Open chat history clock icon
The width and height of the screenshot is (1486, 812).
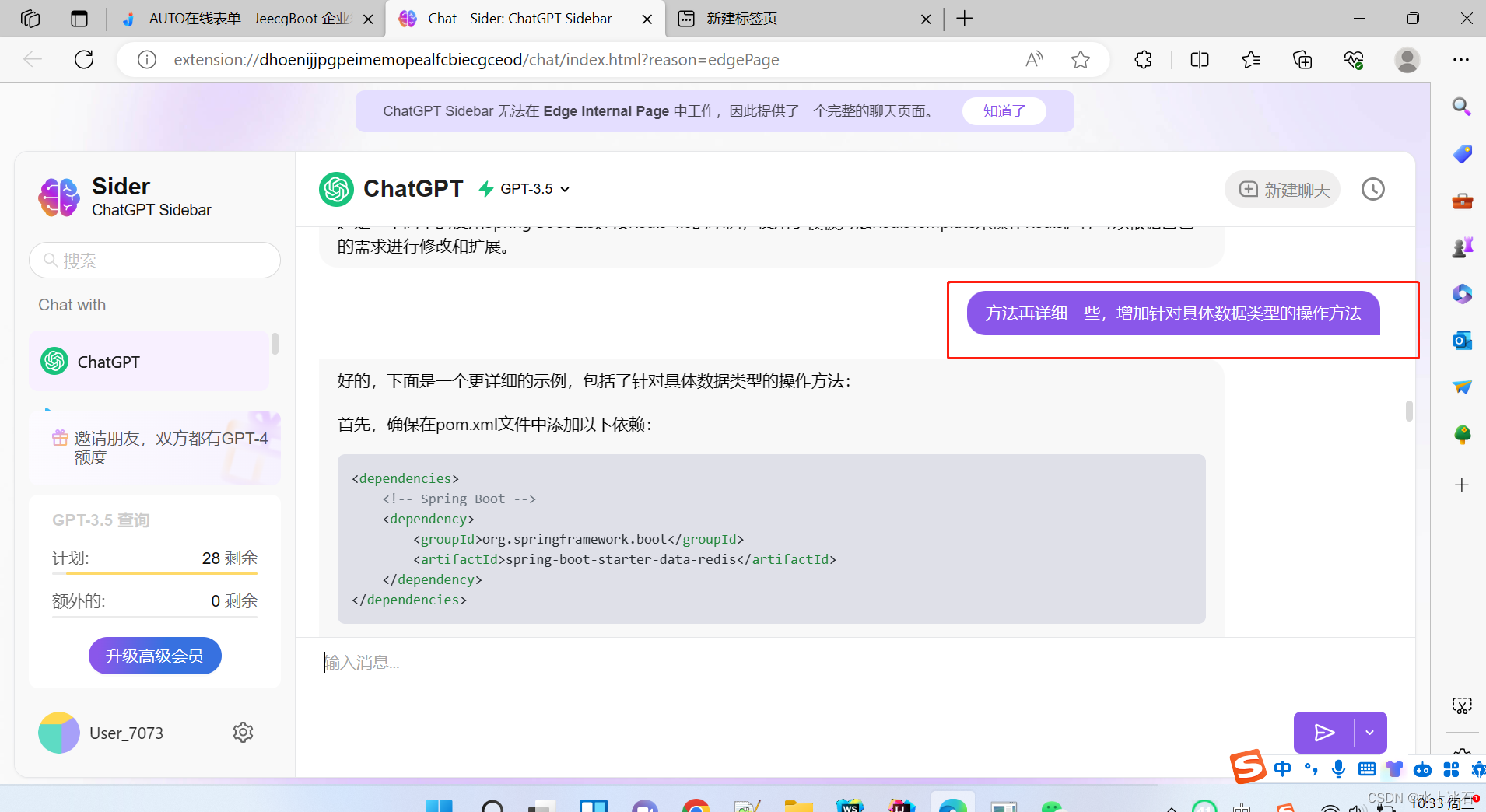1372,189
